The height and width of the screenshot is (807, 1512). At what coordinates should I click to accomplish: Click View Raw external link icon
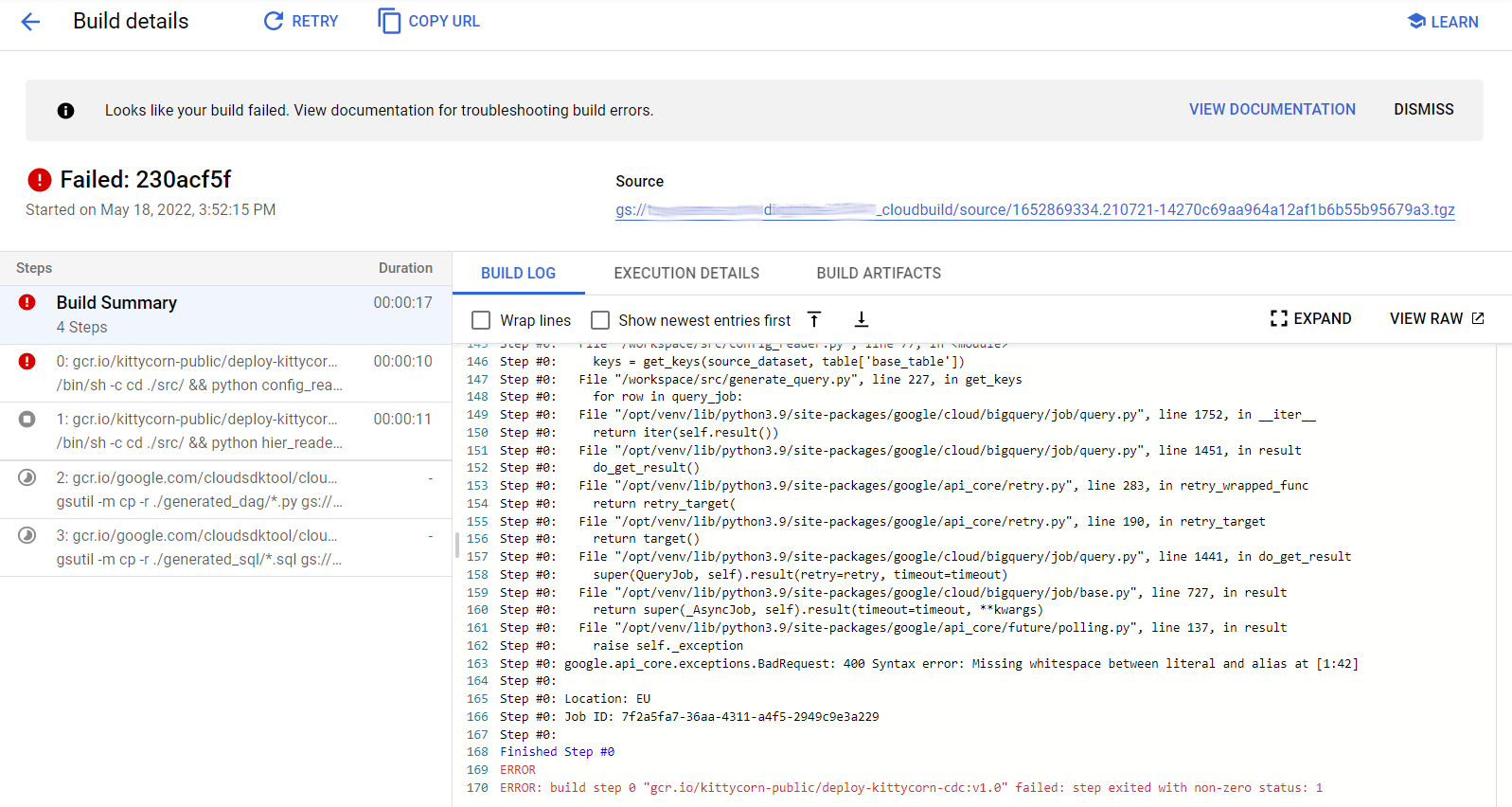point(1478,318)
